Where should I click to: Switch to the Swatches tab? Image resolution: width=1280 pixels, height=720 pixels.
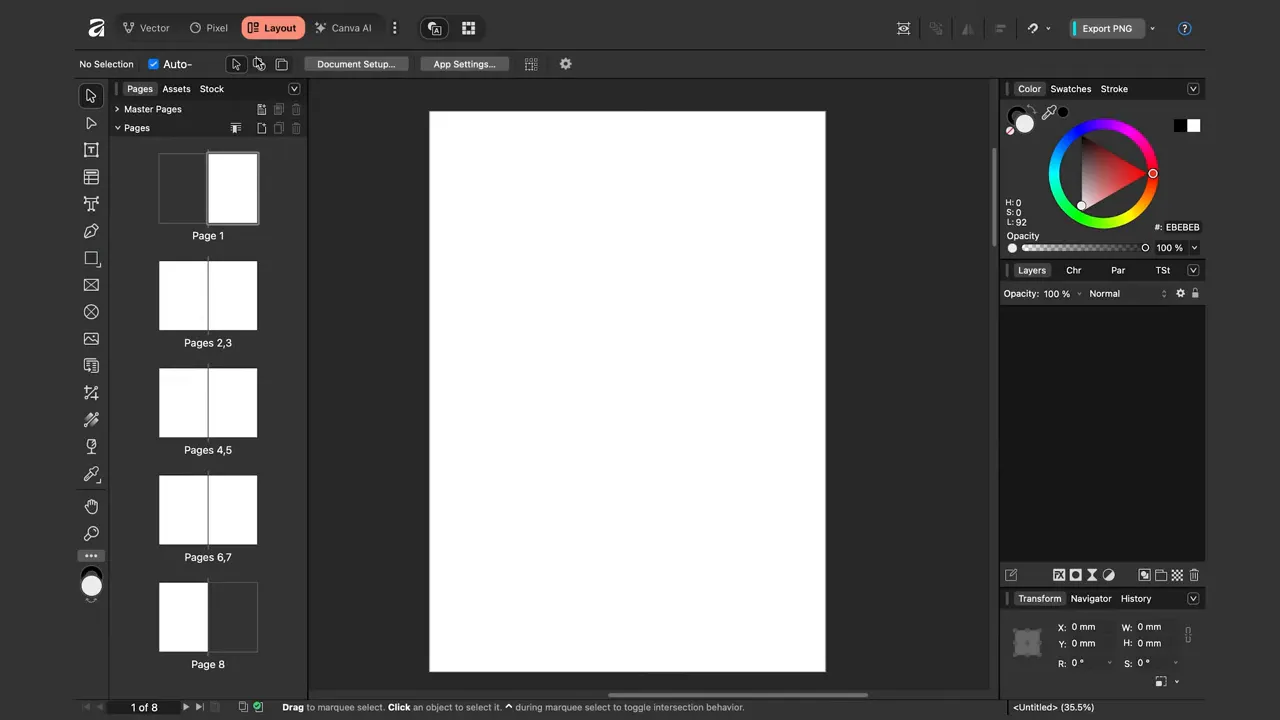pyautogui.click(x=1070, y=89)
